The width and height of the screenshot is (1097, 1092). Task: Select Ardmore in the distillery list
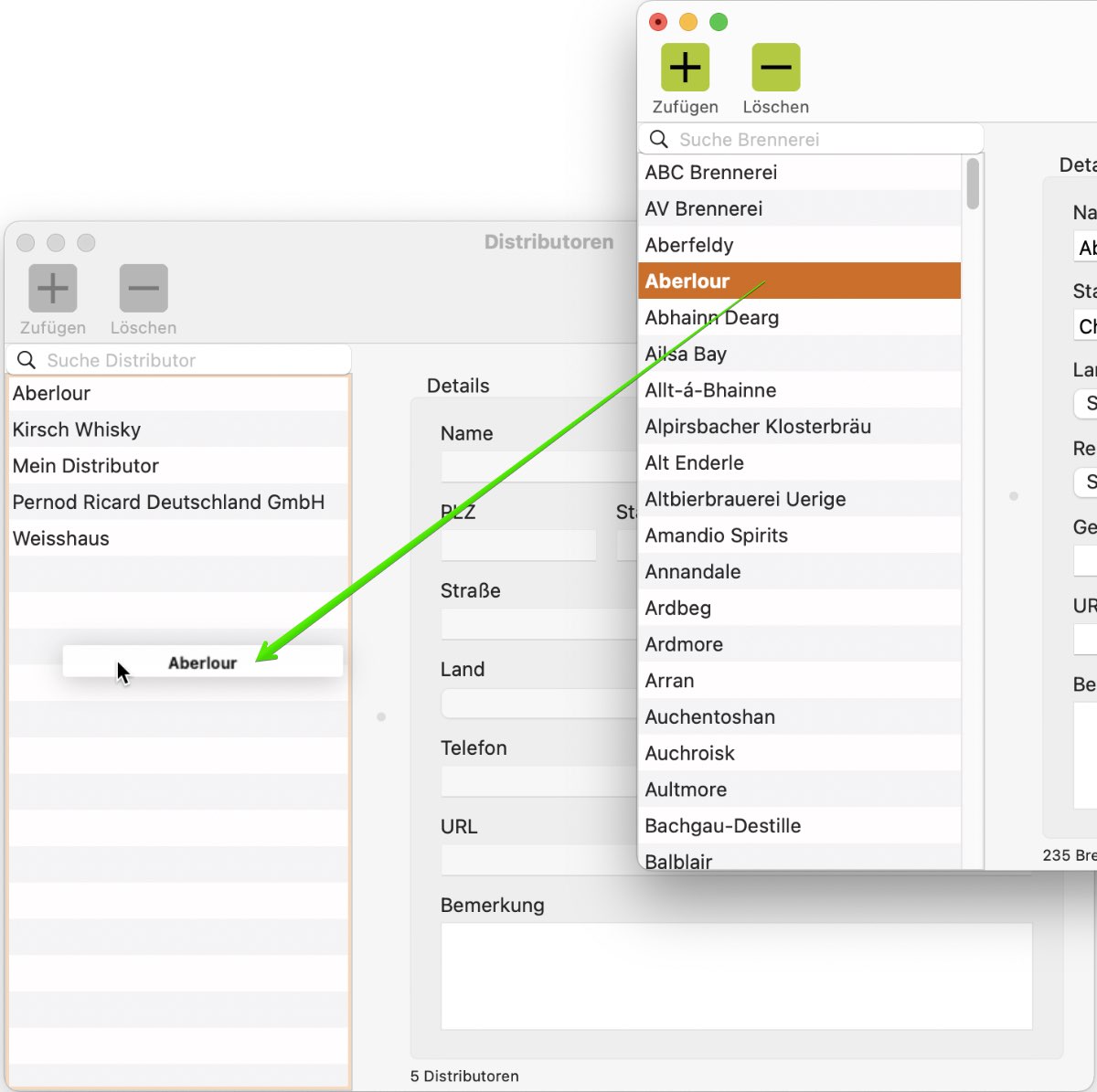(800, 644)
